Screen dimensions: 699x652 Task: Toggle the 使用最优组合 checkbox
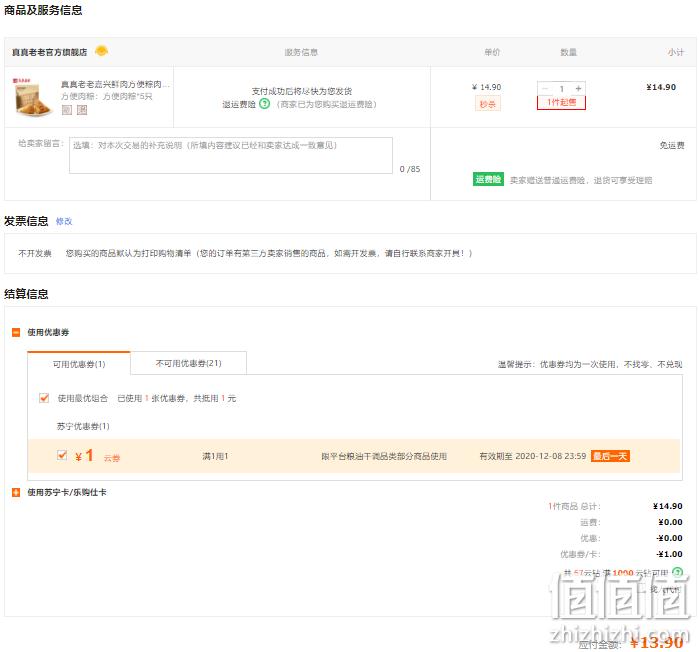[44, 398]
